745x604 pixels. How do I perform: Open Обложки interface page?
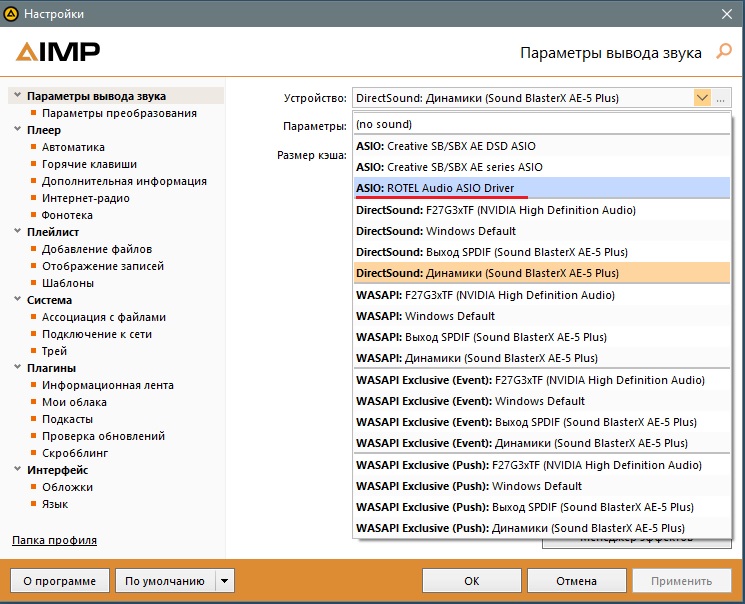tap(67, 487)
